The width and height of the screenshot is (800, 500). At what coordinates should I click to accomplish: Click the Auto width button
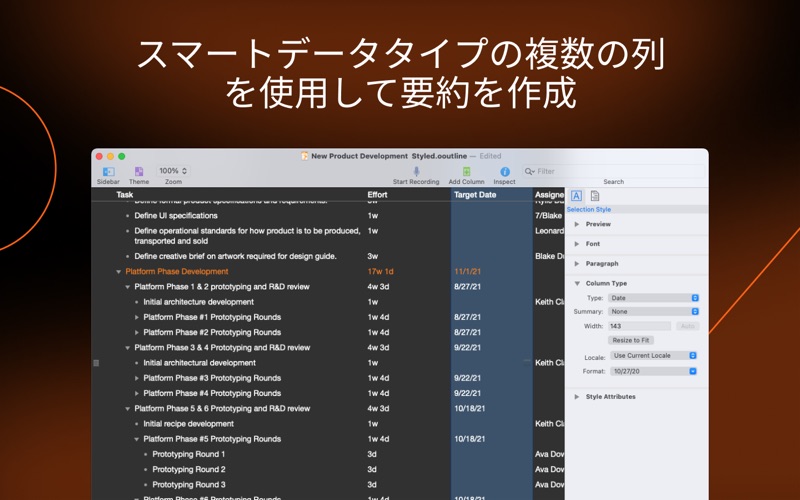tap(687, 326)
